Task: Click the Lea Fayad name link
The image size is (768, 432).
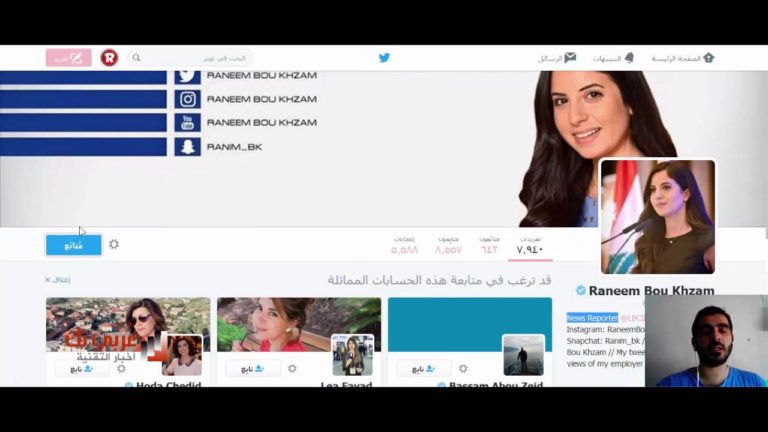Action: point(346,384)
